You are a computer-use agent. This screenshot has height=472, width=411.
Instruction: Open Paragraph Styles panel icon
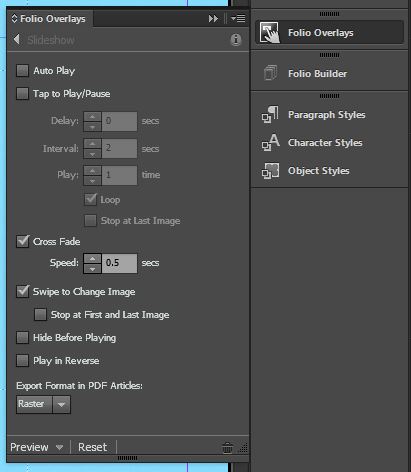[270, 115]
